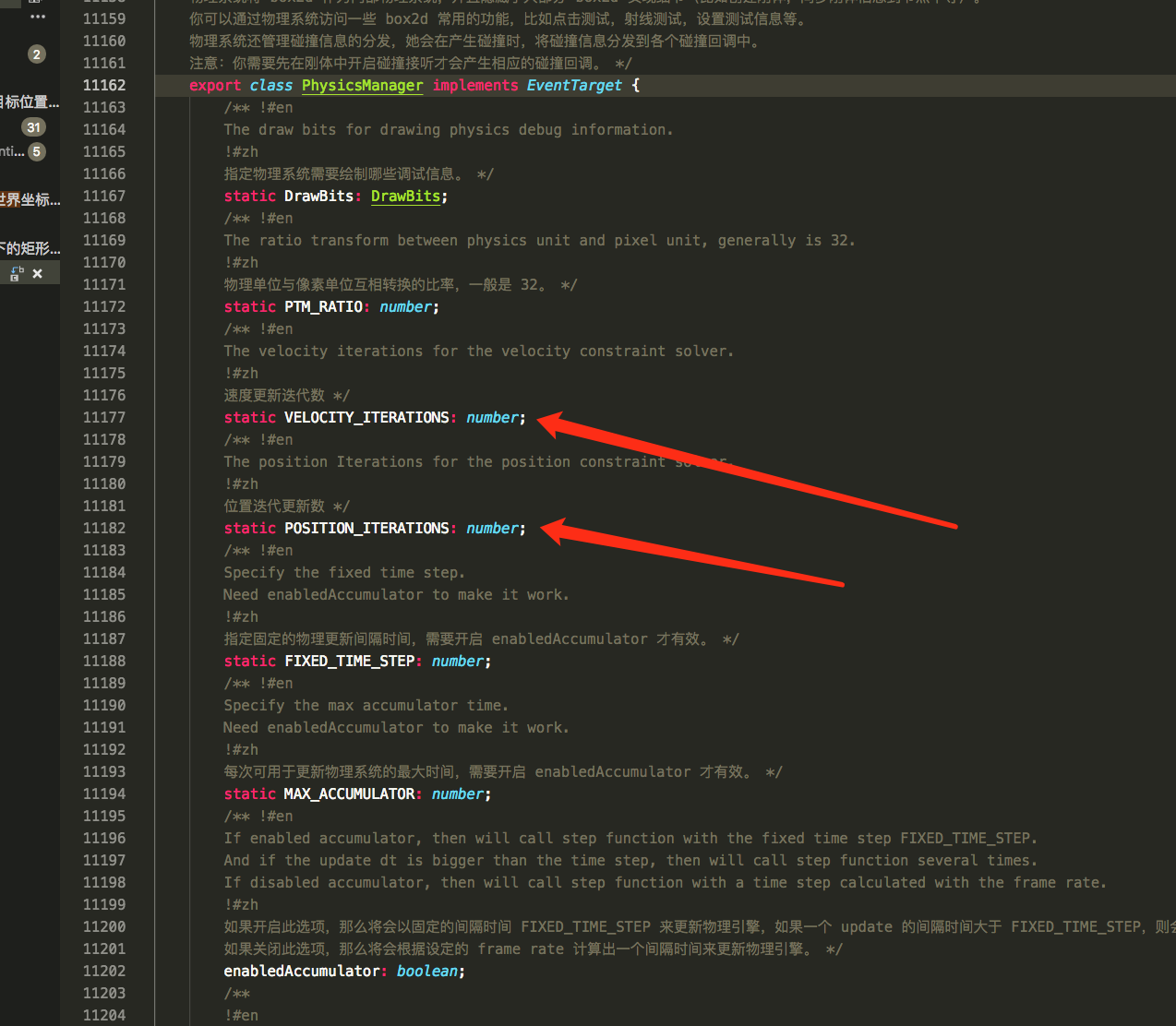
Task: Click the badge showing 2 matches
Action: (37, 54)
